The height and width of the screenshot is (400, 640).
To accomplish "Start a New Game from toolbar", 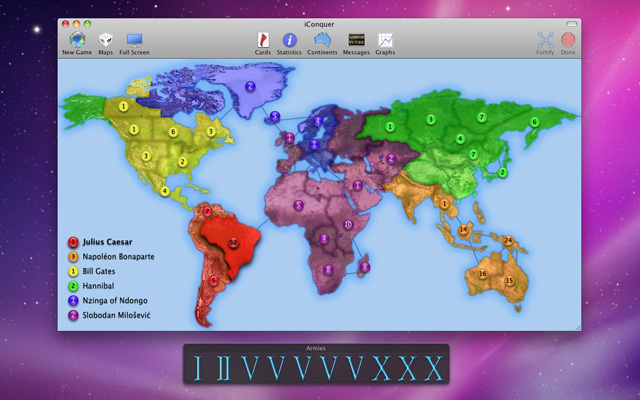I will point(74,40).
